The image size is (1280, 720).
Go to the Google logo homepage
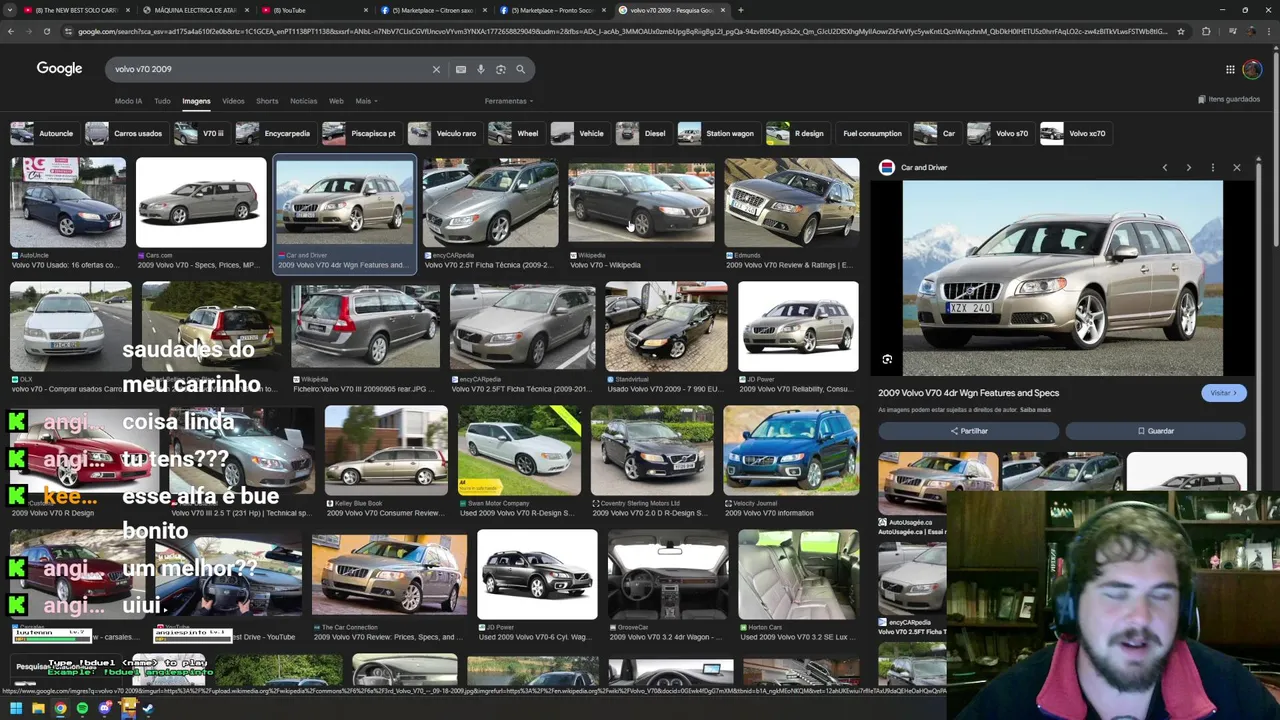(x=59, y=69)
